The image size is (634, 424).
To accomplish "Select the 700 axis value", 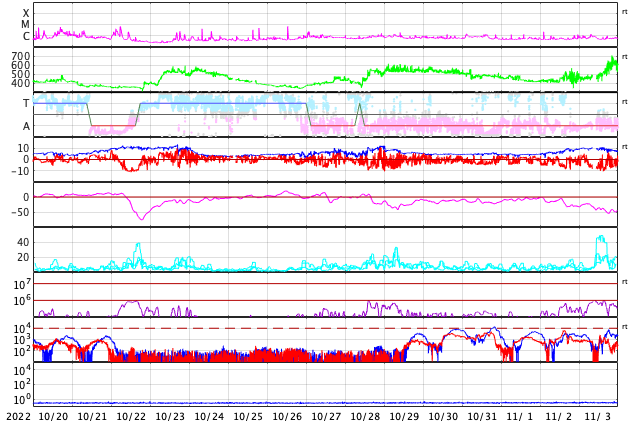I will tap(21, 56).
